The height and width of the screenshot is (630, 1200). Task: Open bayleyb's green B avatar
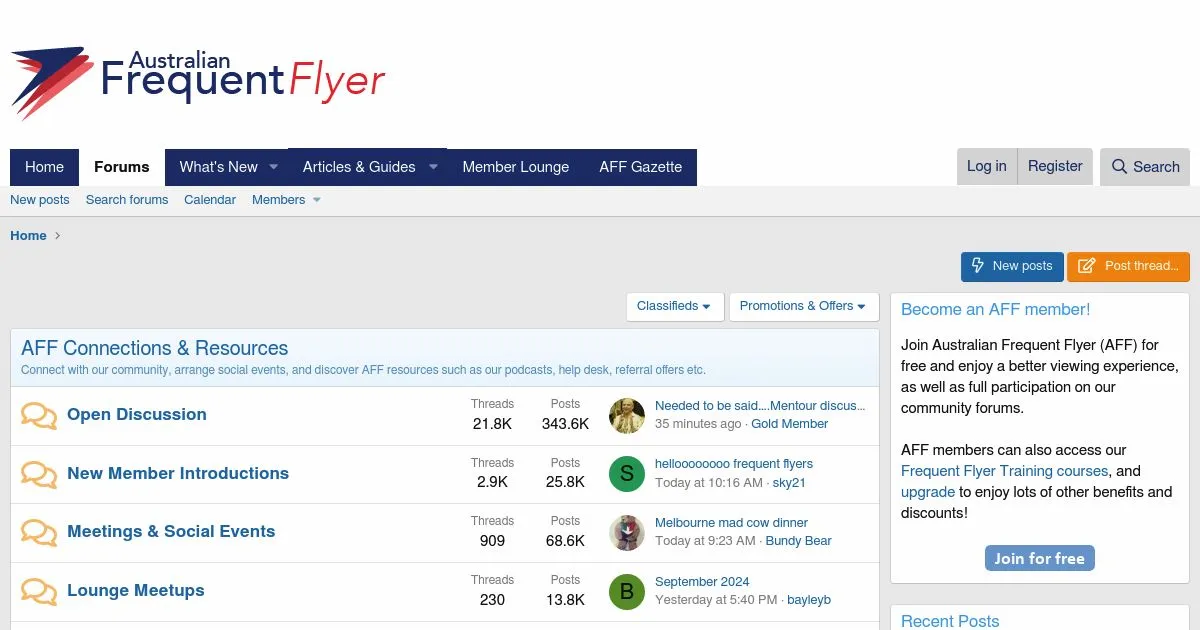point(627,591)
